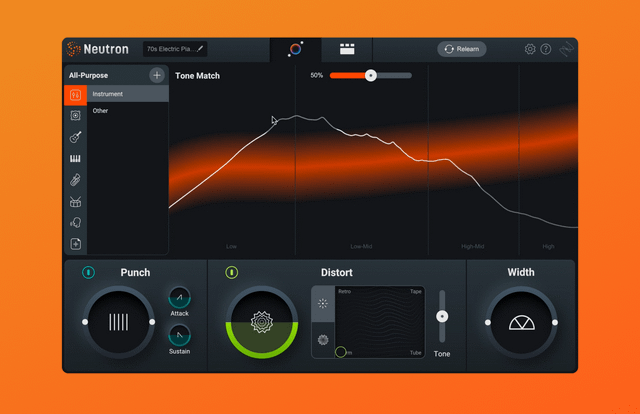Choose the Instrument list entry

click(128, 94)
